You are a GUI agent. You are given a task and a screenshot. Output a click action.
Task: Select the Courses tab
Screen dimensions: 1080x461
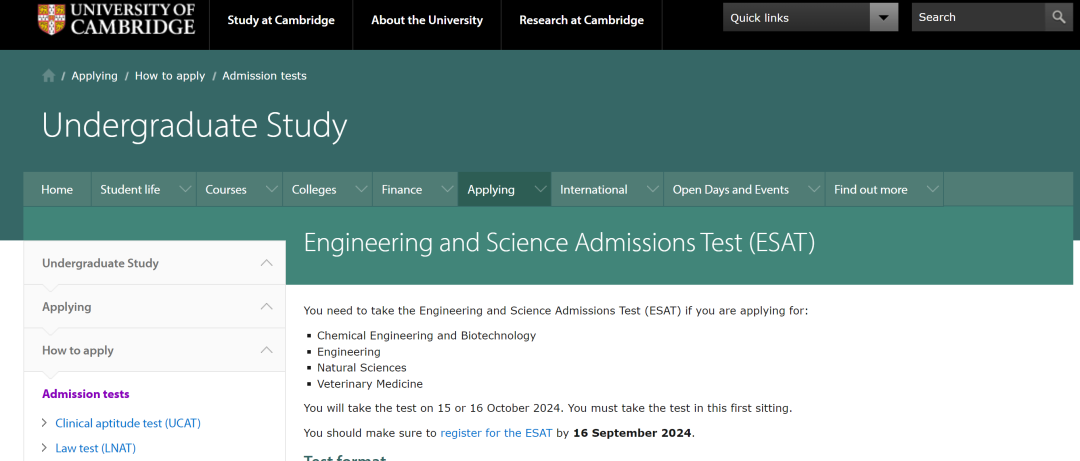226,189
